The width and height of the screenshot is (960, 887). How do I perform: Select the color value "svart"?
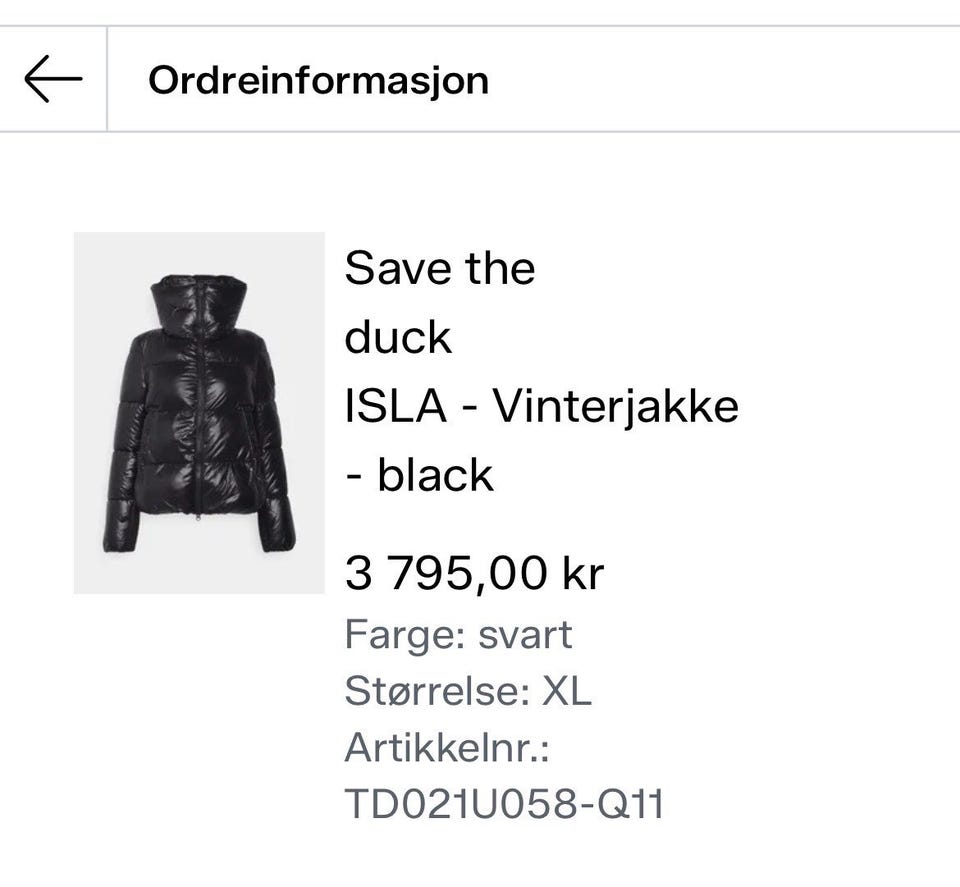[525, 636]
